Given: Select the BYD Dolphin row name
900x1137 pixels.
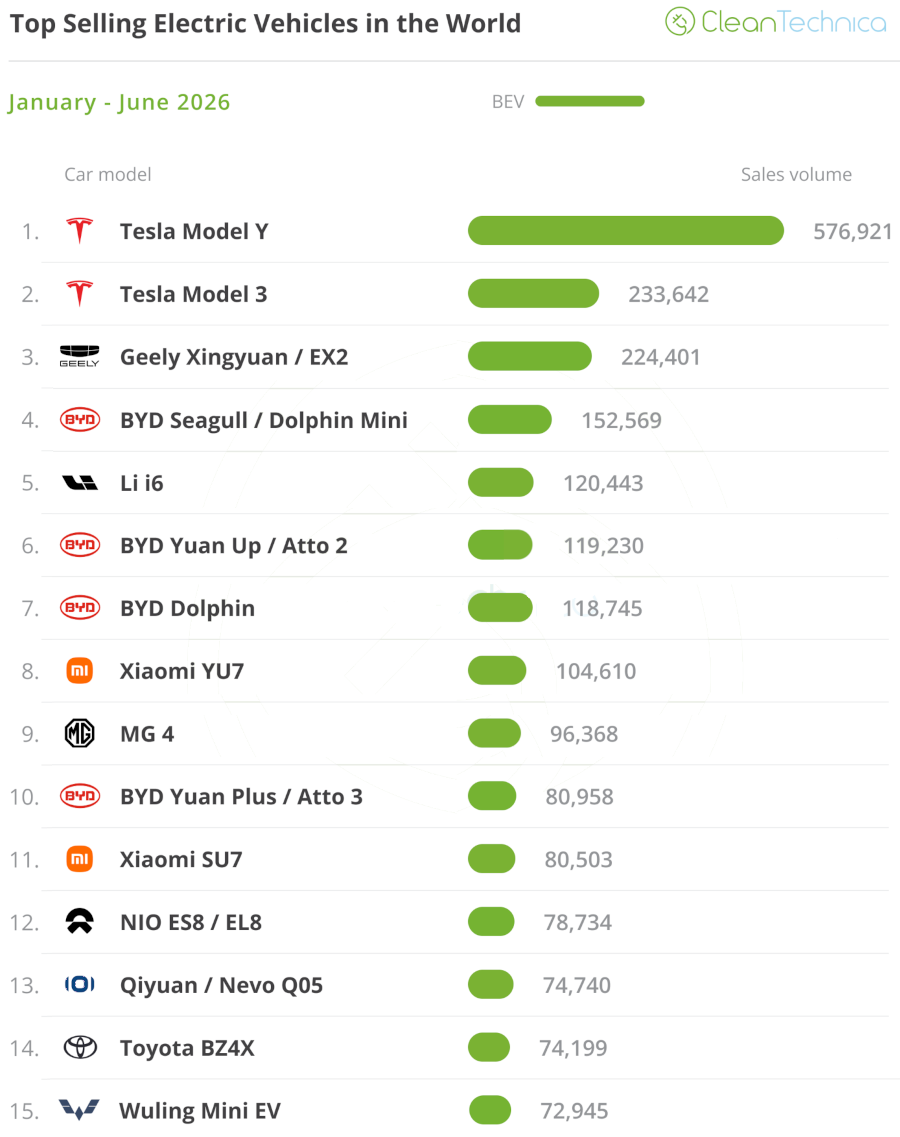Looking at the screenshot, I should (187, 608).
